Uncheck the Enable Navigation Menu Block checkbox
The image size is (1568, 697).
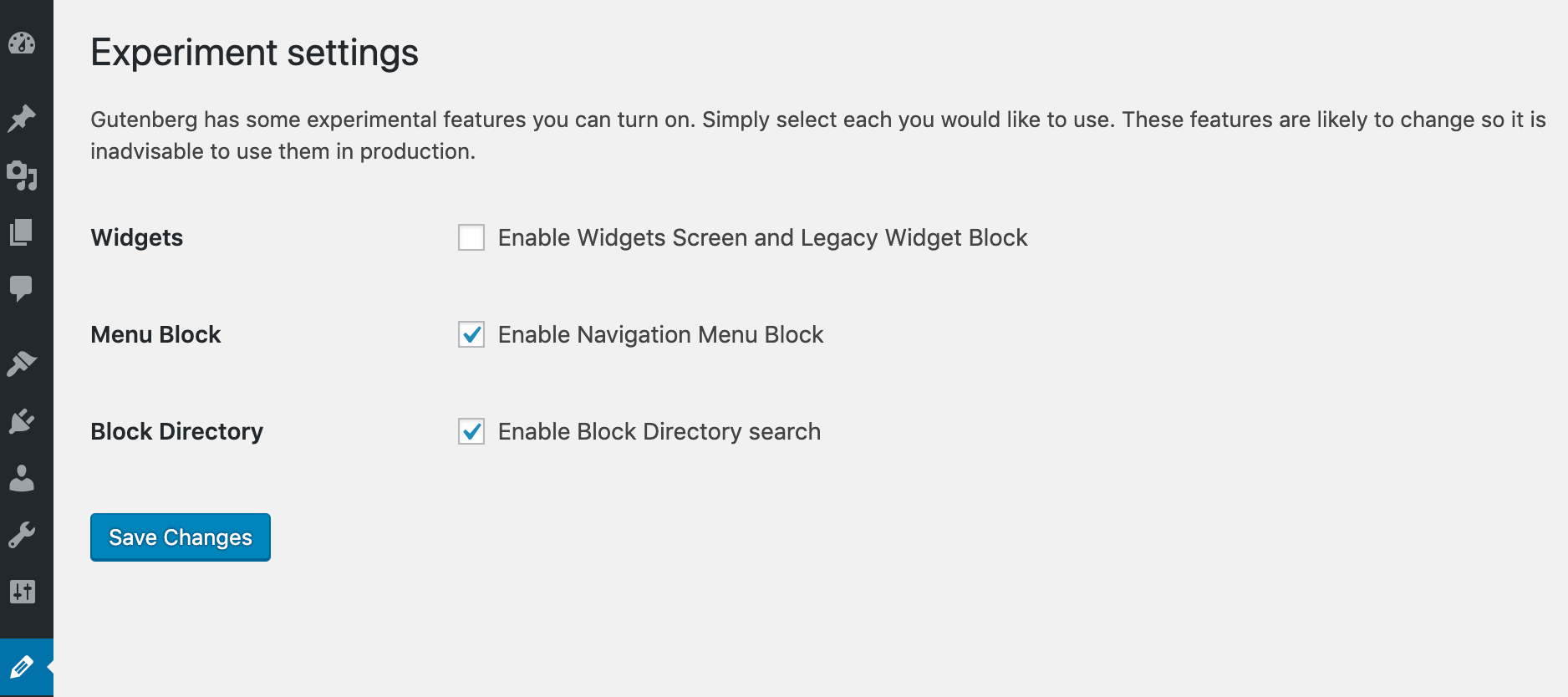(471, 334)
